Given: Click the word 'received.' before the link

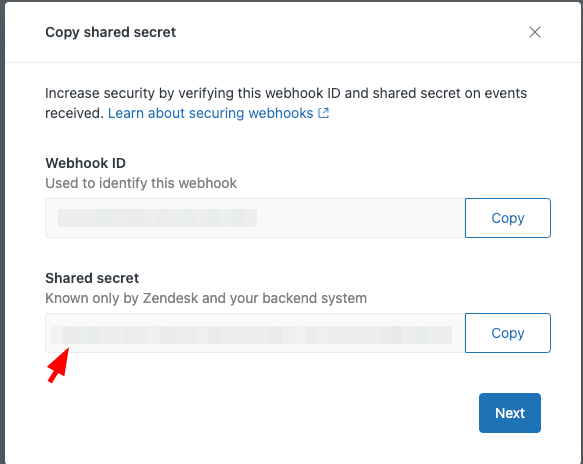Looking at the screenshot, I should pos(74,113).
